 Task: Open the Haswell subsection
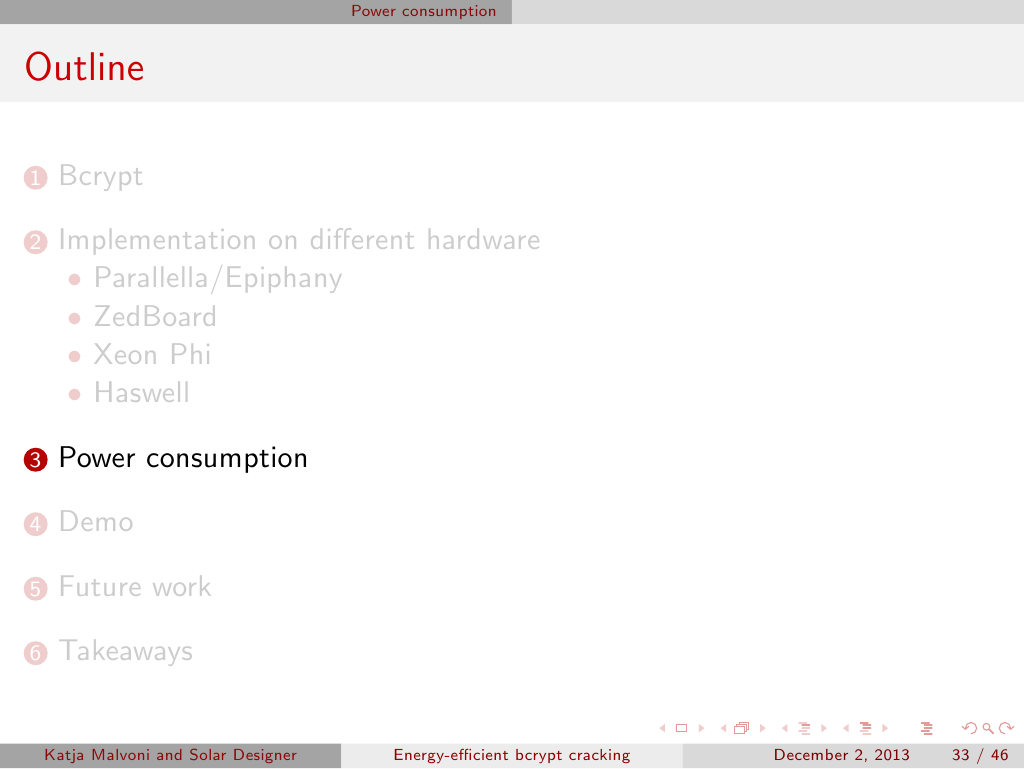click(141, 393)
